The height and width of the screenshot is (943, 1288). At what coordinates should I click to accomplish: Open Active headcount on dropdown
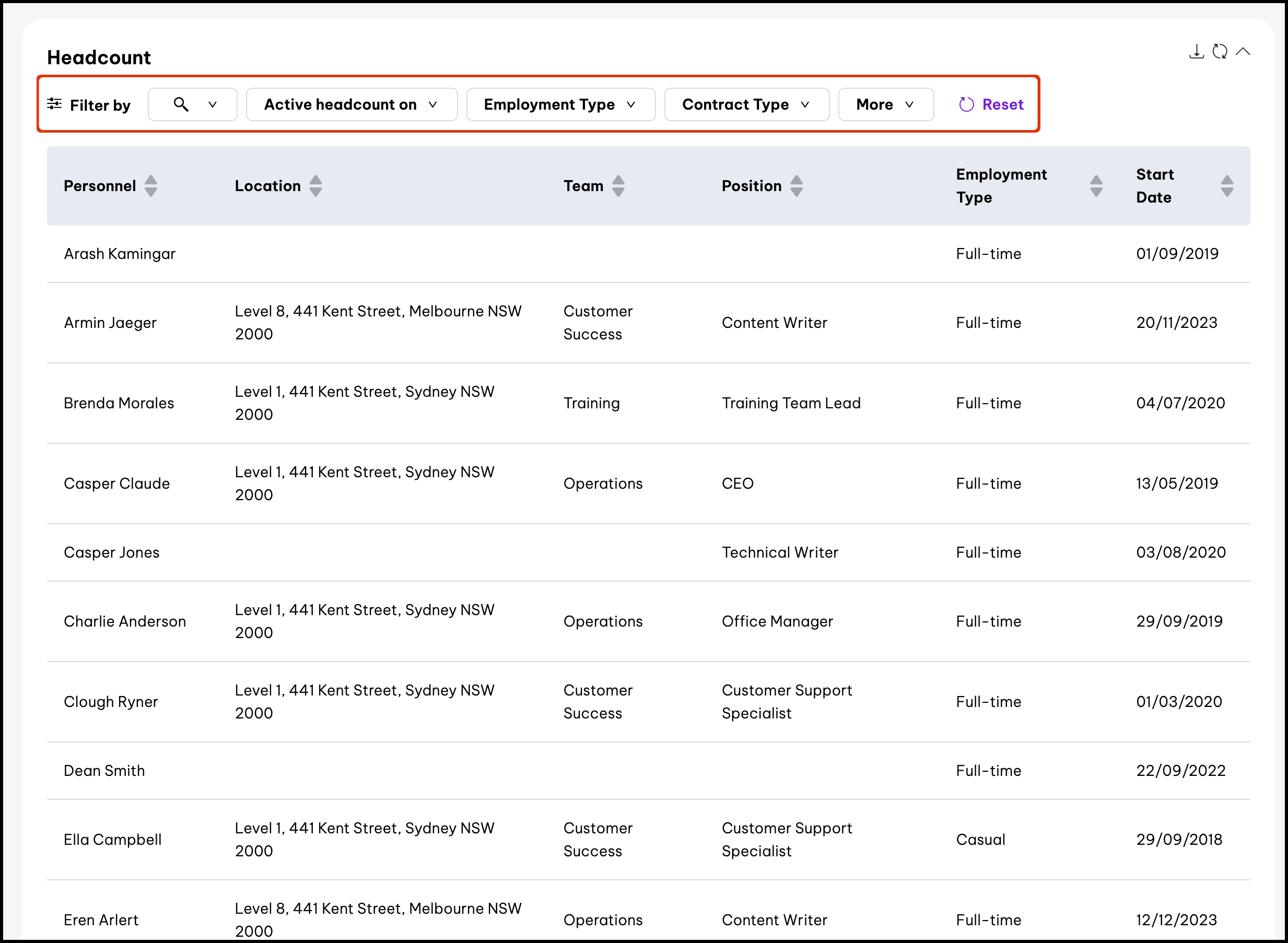click(x=352, y=104)
